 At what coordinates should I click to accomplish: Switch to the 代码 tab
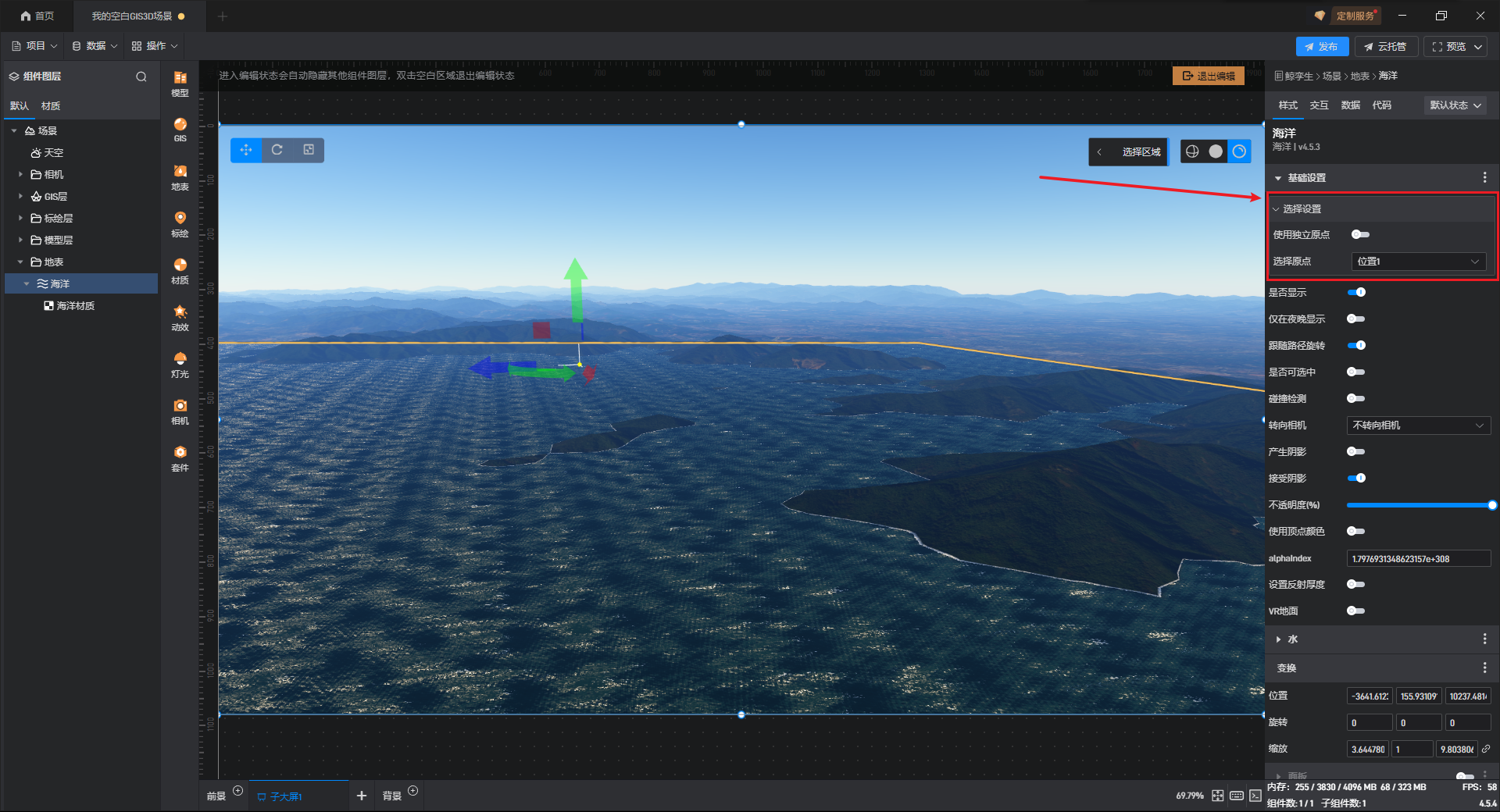point(1382,105)
